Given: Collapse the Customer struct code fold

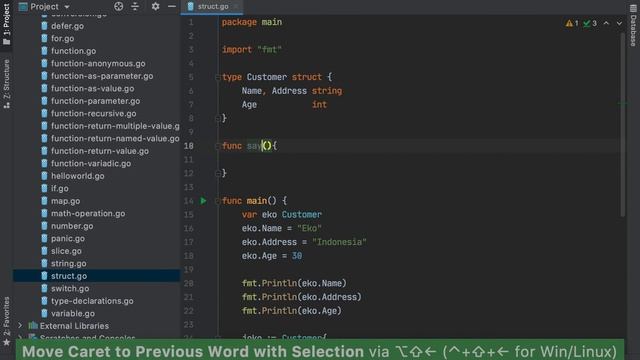Looking at the screenshot, I should [x=218, y=77].
